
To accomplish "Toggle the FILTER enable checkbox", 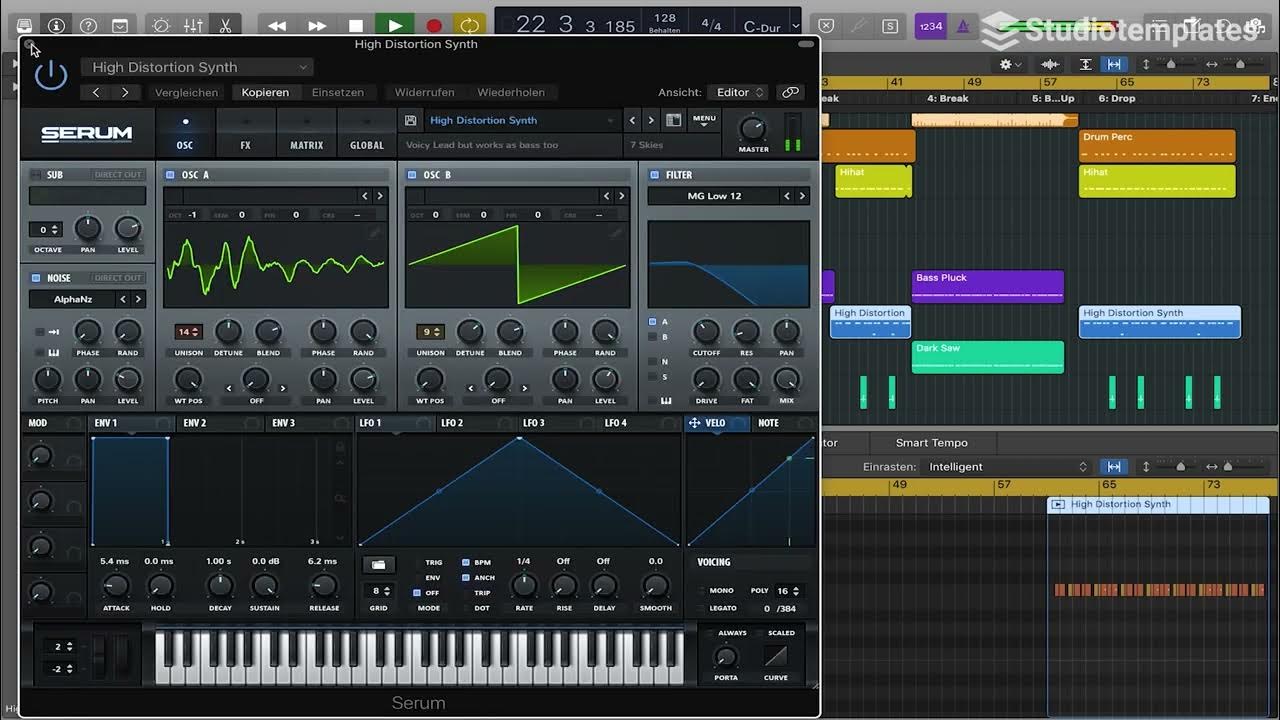I will click(x=655, y=175).
